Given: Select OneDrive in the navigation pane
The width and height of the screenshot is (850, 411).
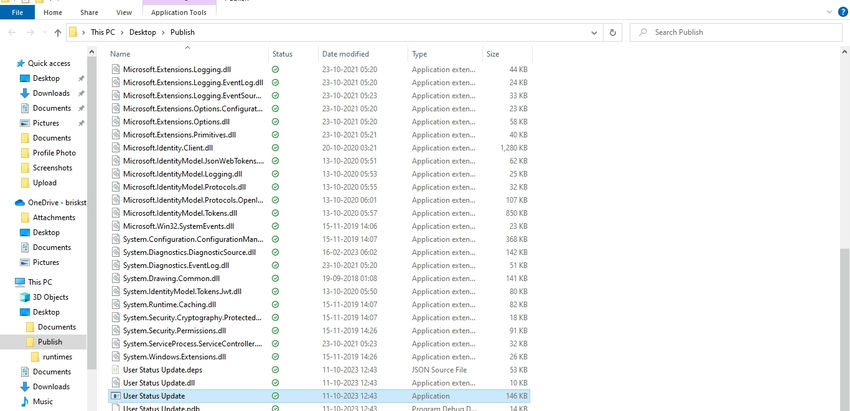Looking at the screenshot, I should coord(57,203).
